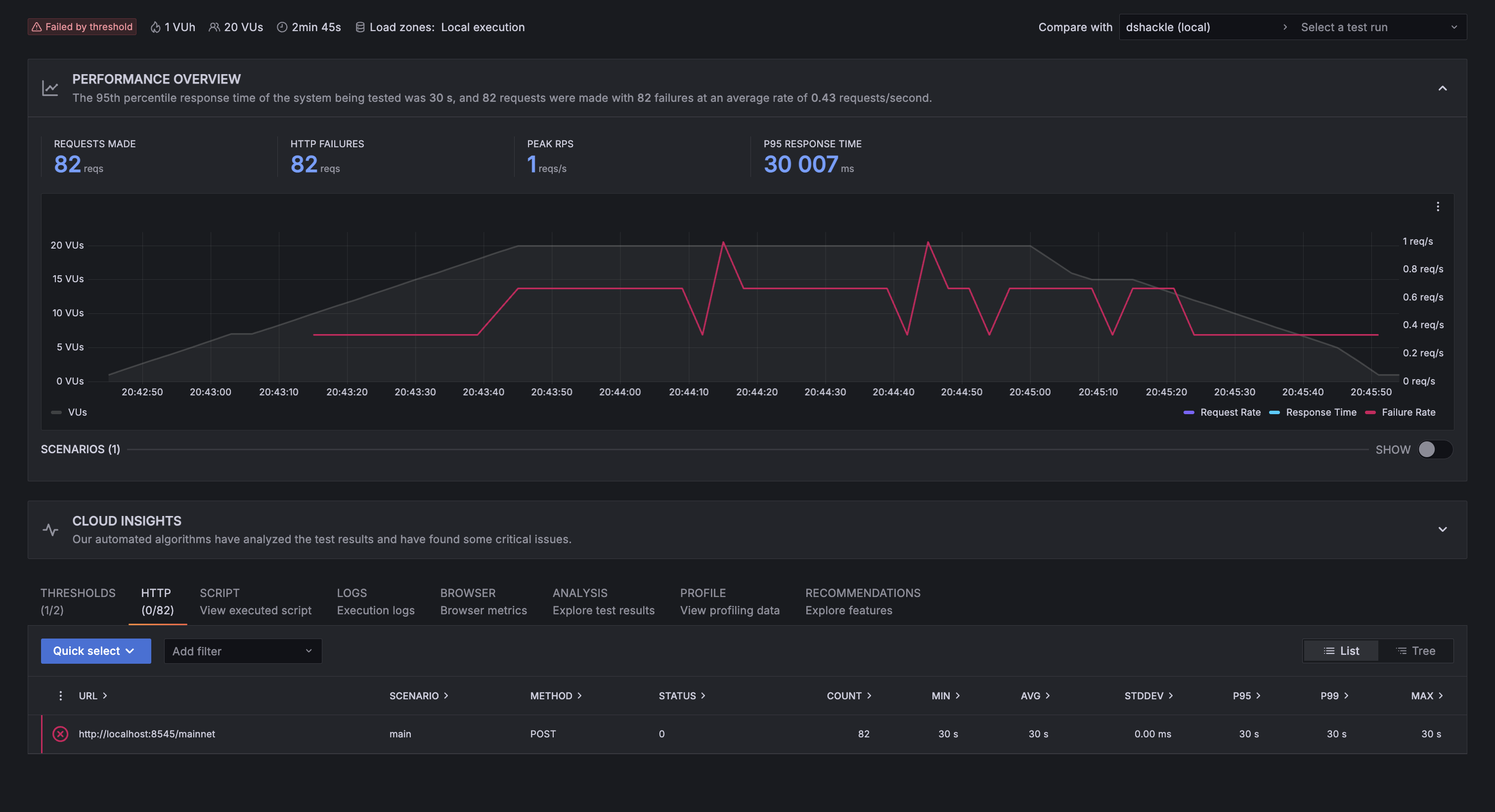
Task: Open the table column options menu
Action: point(60,695)
